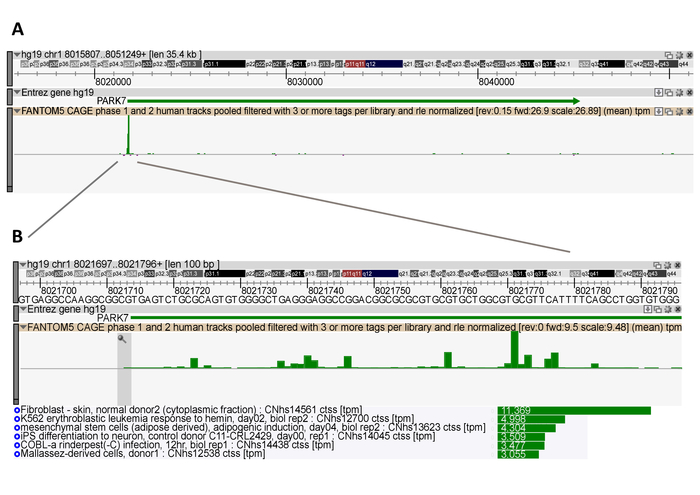Click the blue circle beside Fibroblast - skin row
Screen dimensions: 700x495
point(17,410)
